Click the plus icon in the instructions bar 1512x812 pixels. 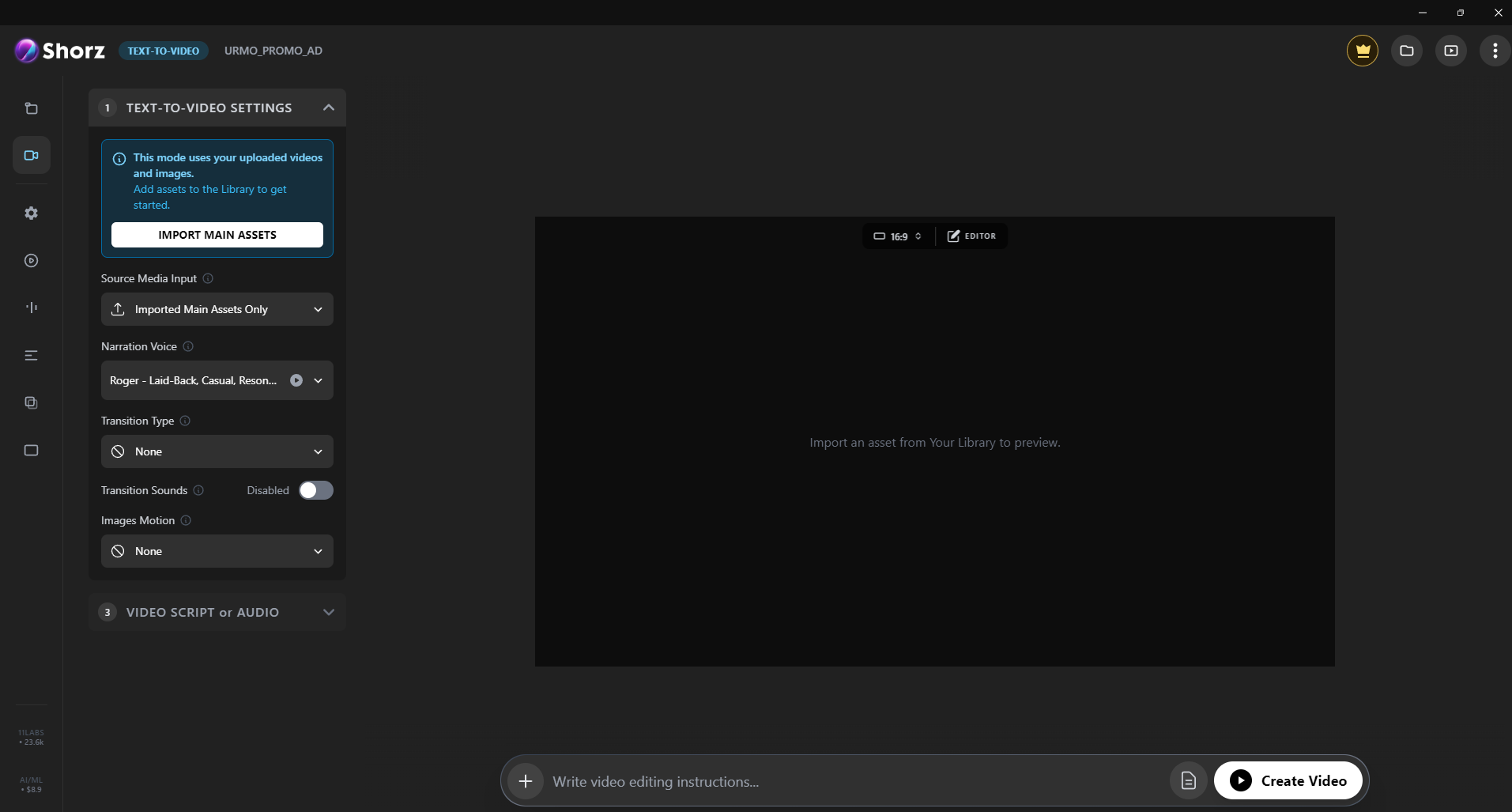(526, 781)
